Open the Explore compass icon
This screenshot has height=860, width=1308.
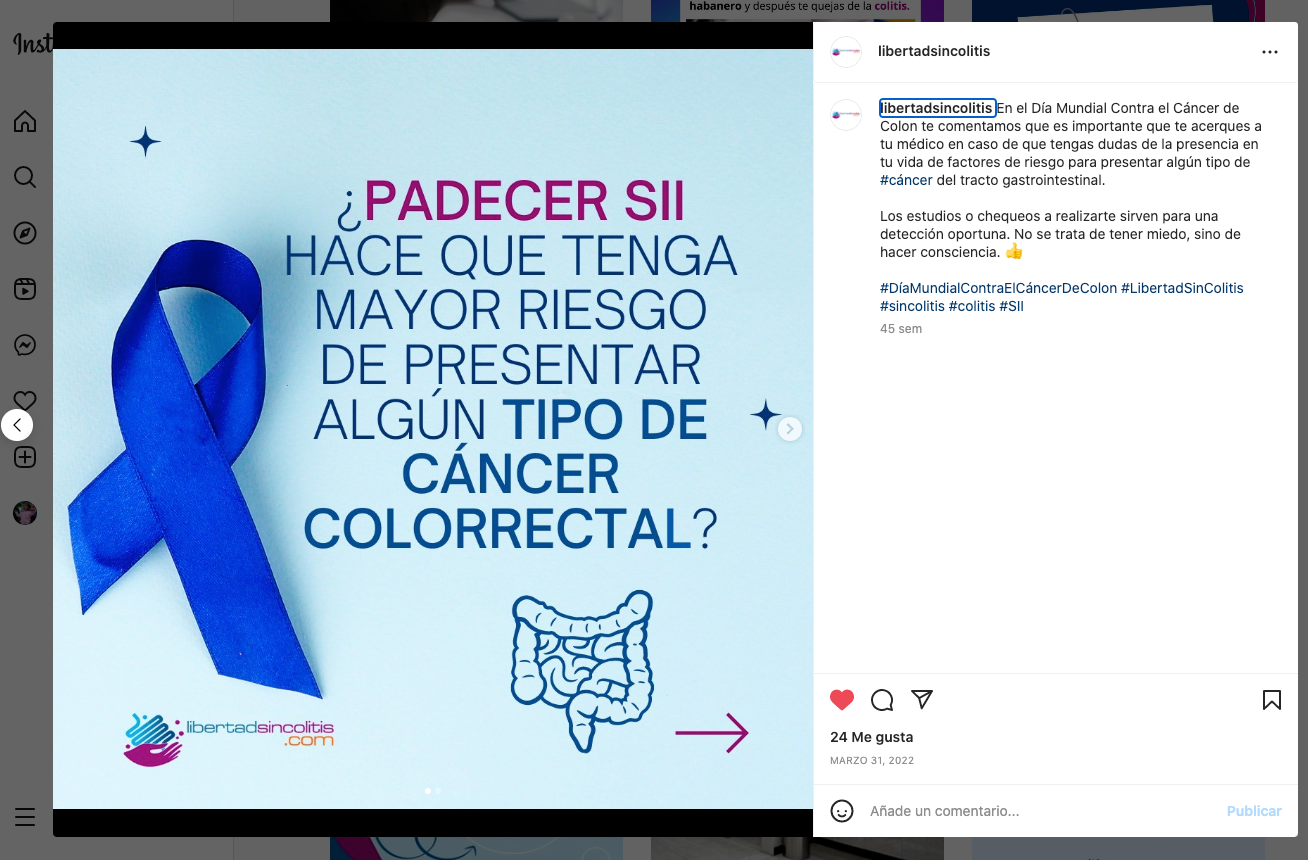[25, 233]
